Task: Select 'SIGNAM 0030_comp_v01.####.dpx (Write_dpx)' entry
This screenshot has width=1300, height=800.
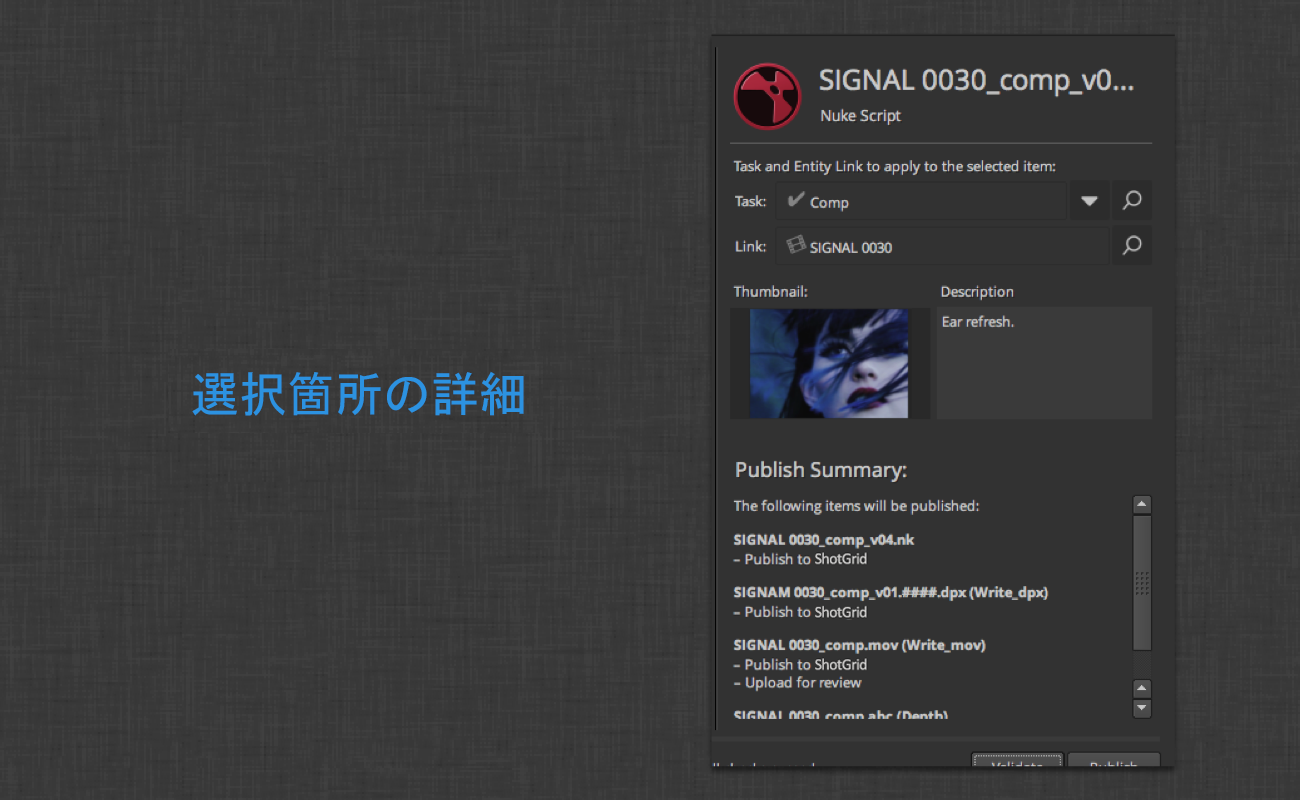Action: coord(890,592)
